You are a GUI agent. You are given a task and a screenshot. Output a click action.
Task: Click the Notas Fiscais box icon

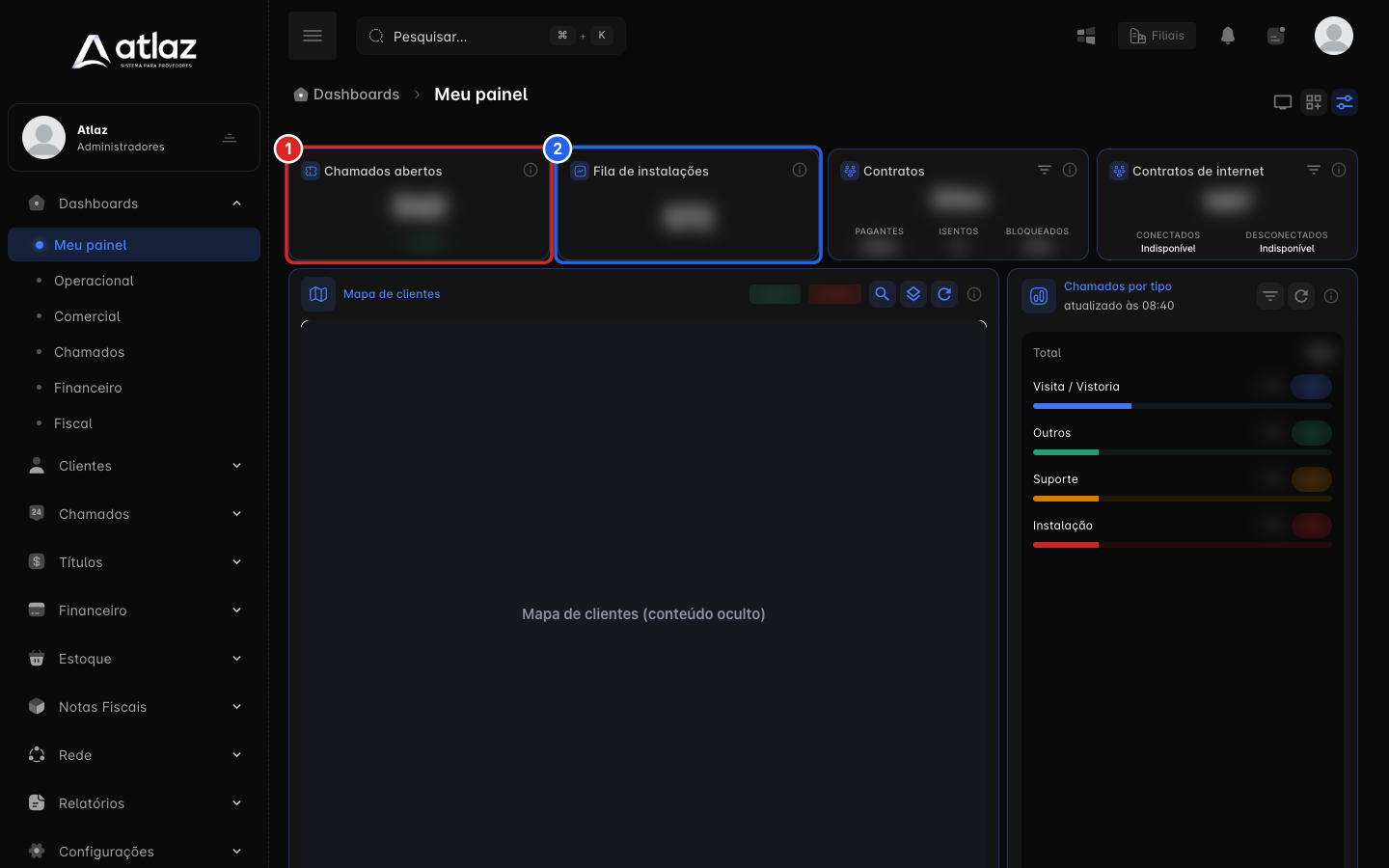click(x=37, y=706)
